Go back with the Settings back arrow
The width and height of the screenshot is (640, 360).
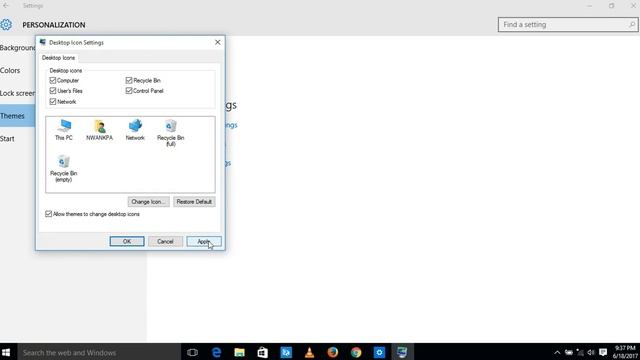coord(6,6)
